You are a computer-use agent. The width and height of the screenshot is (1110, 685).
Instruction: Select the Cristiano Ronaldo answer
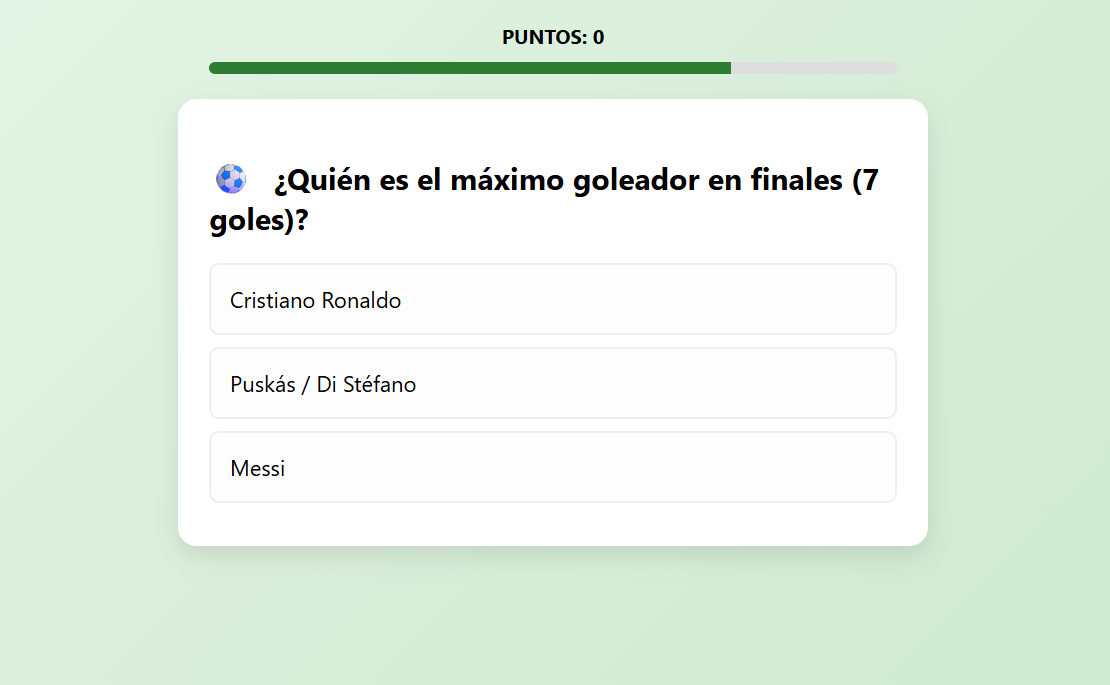552,299
